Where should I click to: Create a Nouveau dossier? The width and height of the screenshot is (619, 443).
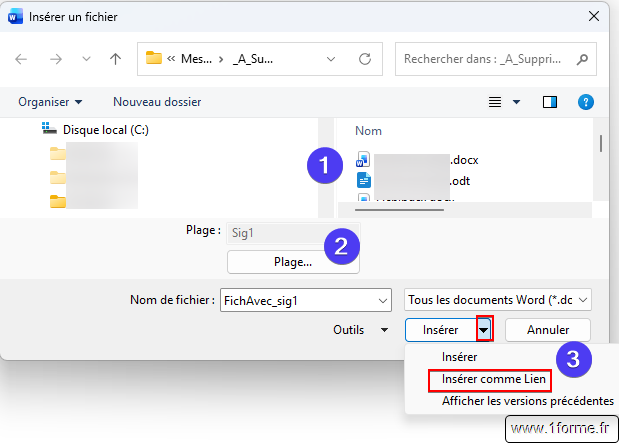[157, 102]
